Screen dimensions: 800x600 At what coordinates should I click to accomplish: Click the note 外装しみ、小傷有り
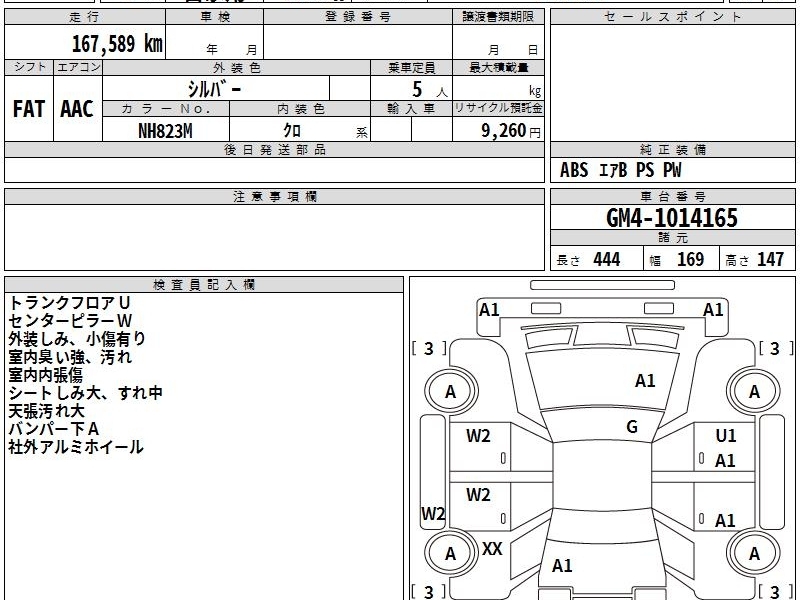pyautogui.click(x=77, y=339)
